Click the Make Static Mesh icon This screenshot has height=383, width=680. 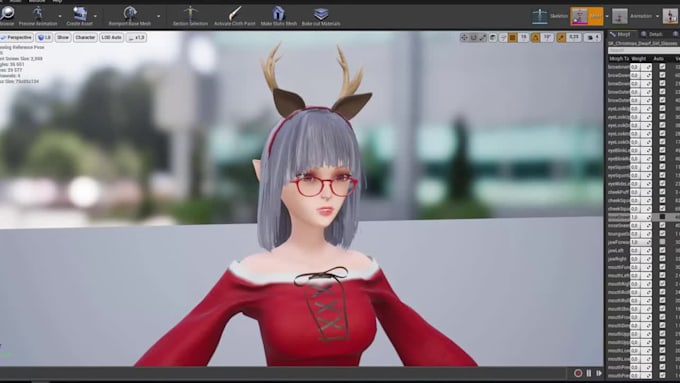pyautogui.click(x=278, y=13)
